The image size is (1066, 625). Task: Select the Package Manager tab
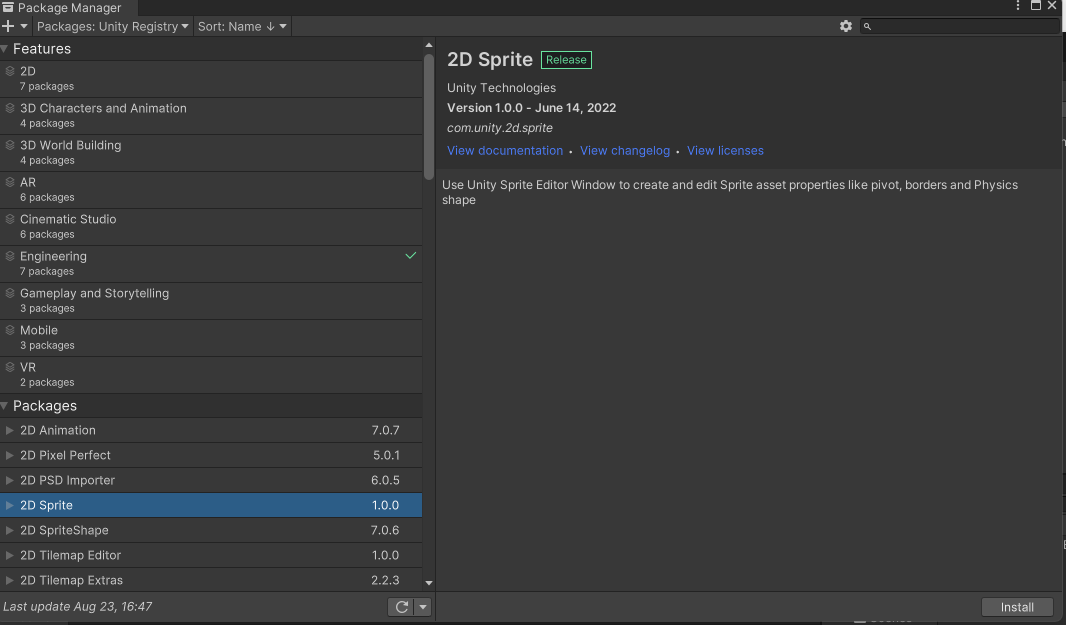(x=68, y=7)
